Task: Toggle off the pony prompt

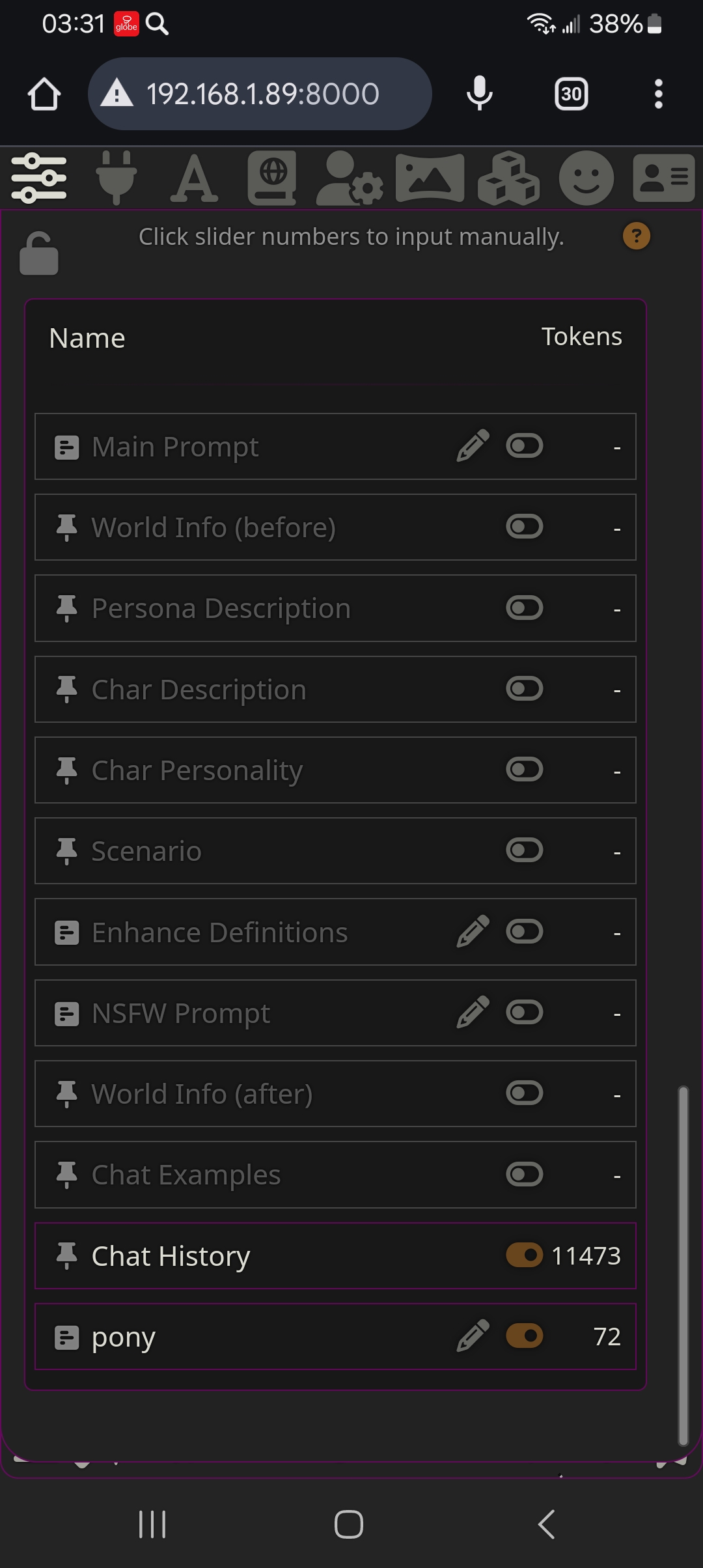Action: 525,1336
